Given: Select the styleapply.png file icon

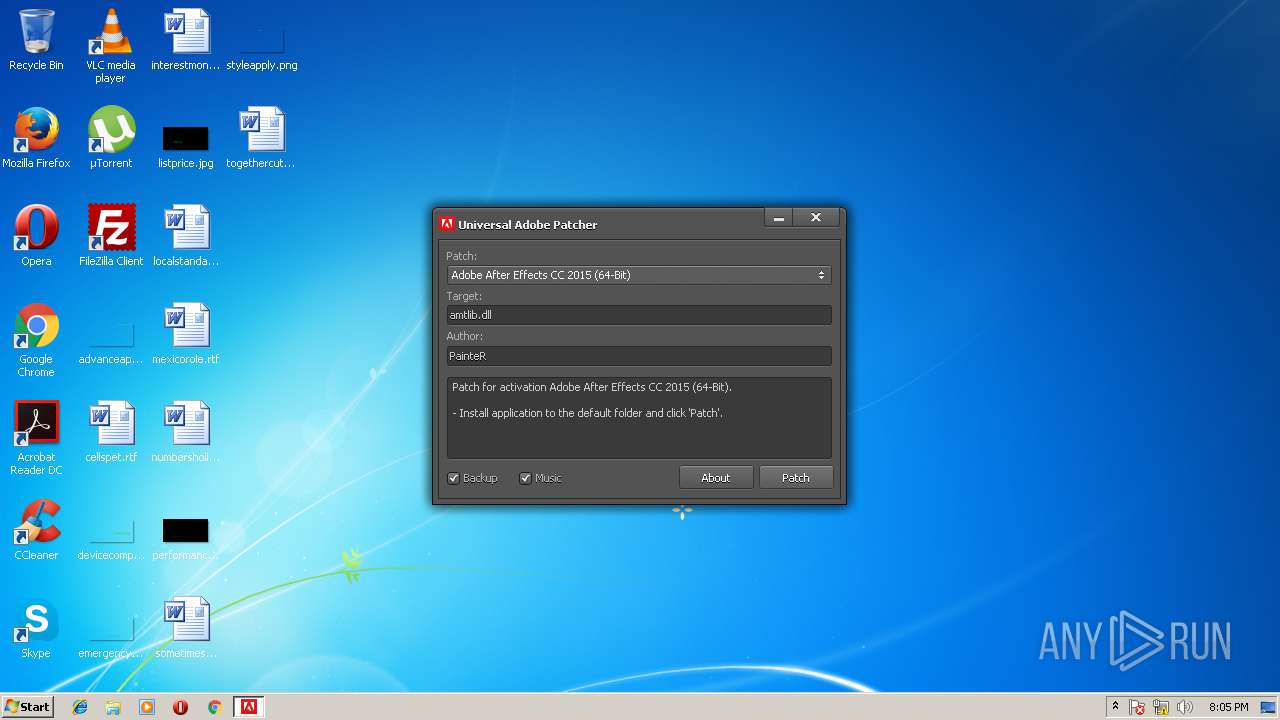Looking at the screenshot, I should [261, 40].
